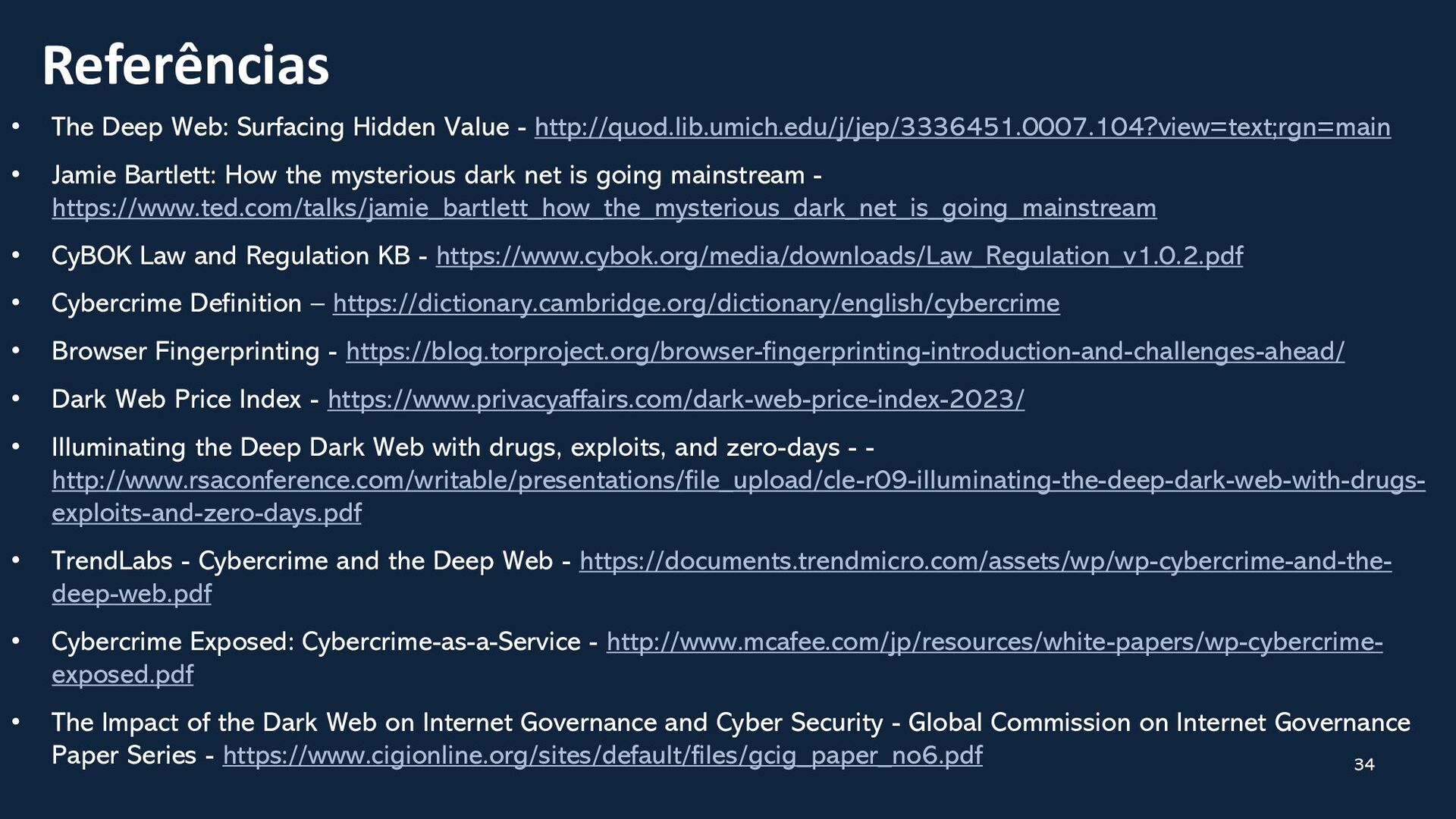Open the quod.lib.umich.edu Deep Web link
Viewport: 1456px width, 819px height.
click(x=962, y=127)
